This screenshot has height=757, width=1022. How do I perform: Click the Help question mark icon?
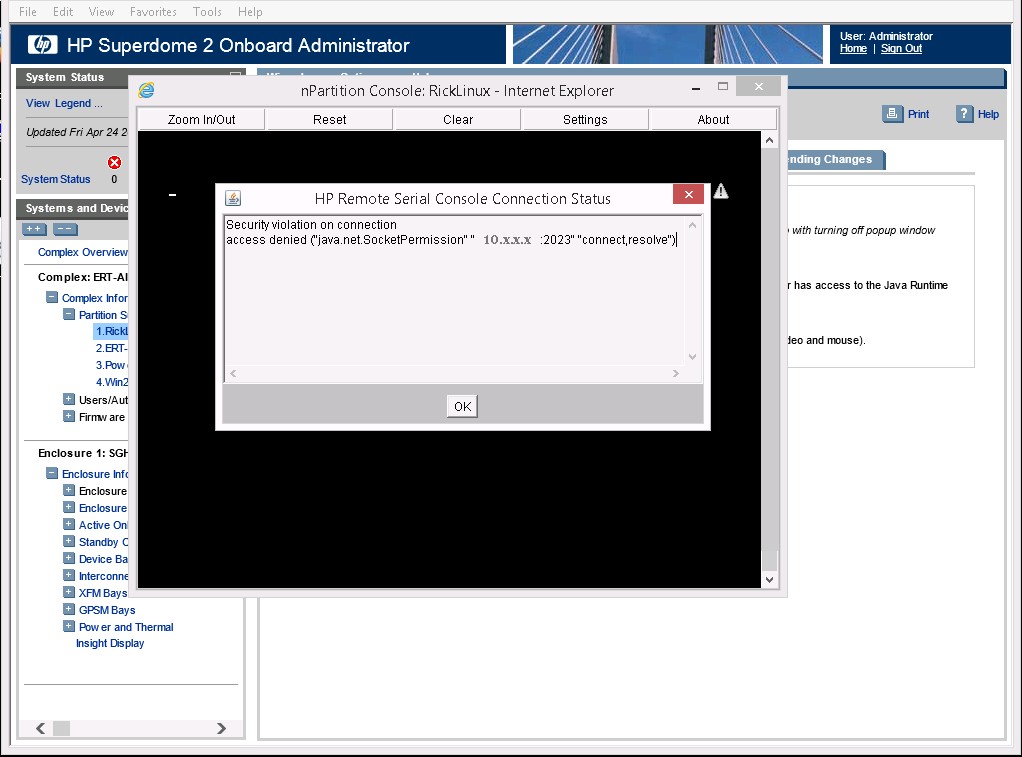pos(965,114)
